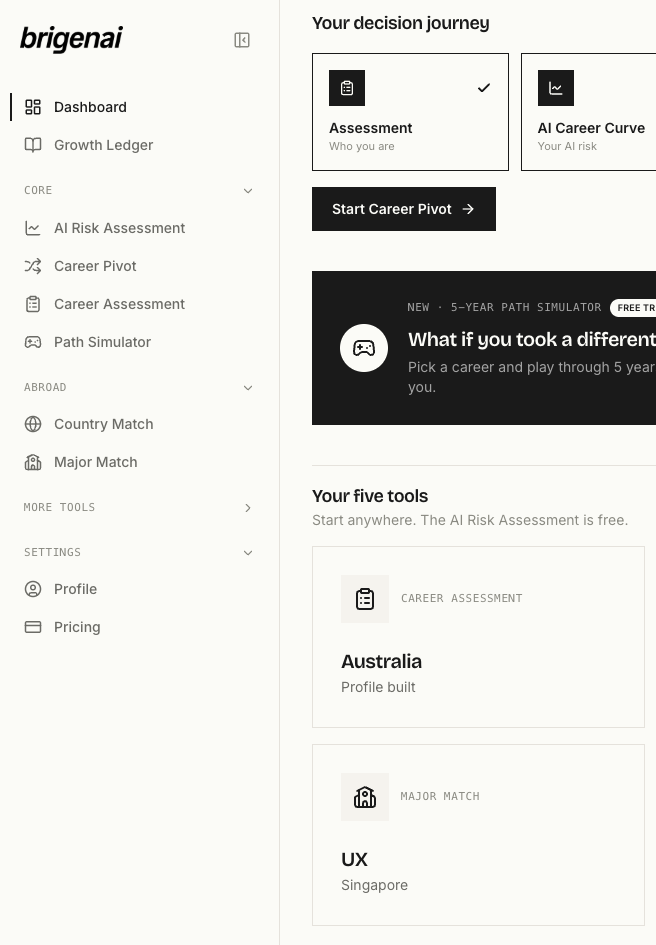
Task: Click the Start Career Pivot button
Action: tap(403, 209)
